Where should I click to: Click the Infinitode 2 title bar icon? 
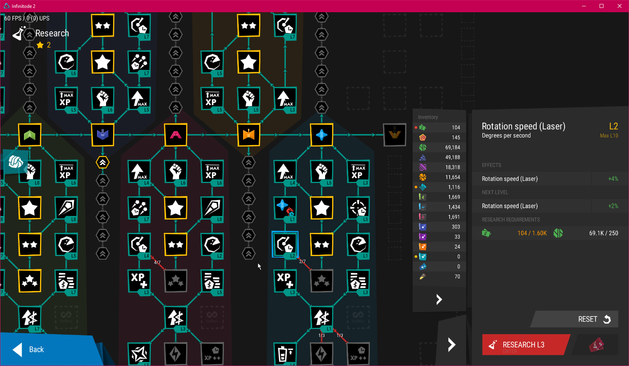(x=6, y=6)
